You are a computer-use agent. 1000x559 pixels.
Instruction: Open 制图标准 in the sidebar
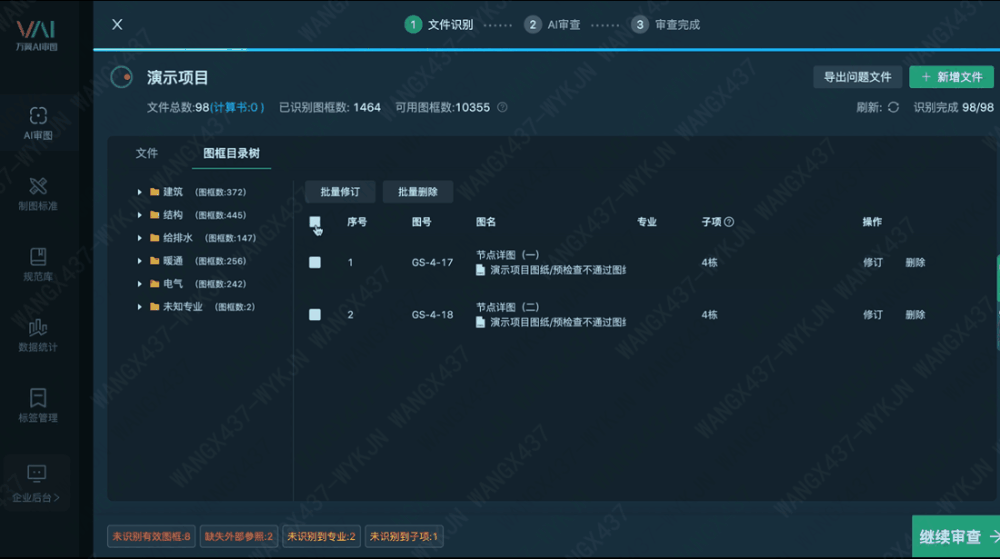pos(38,186)
